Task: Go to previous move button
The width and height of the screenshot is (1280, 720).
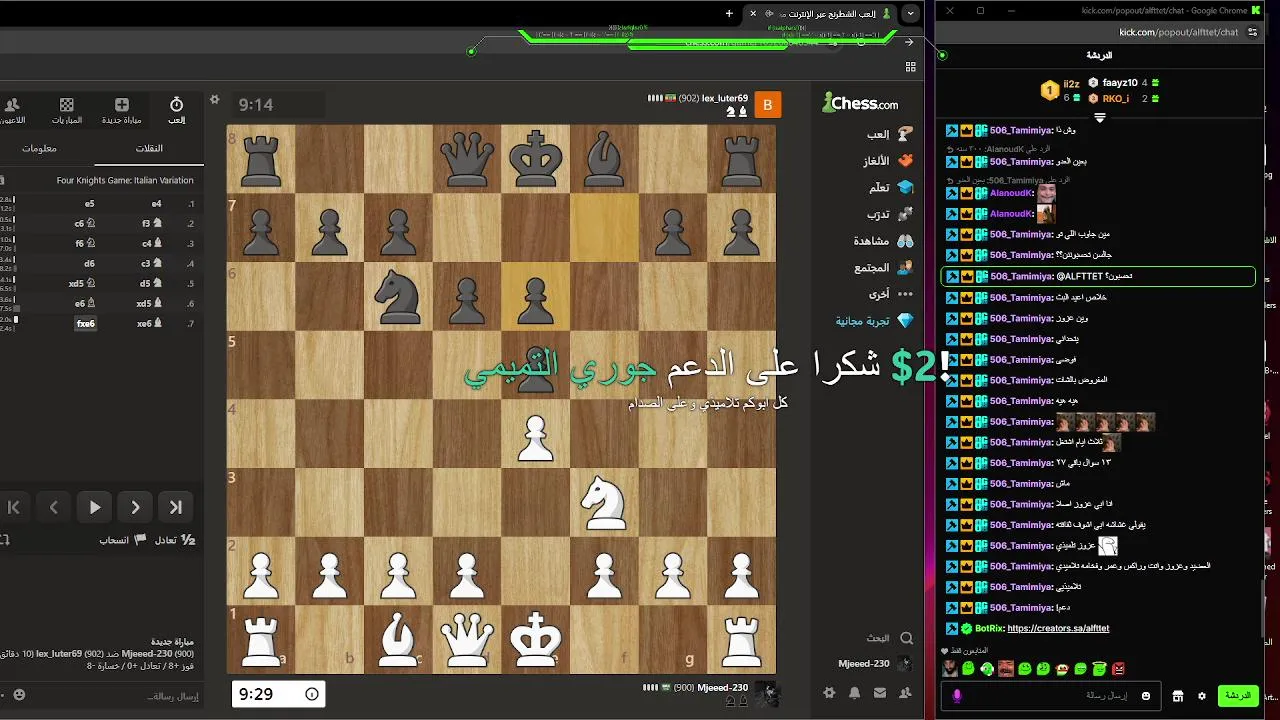Action: (55, 507)
